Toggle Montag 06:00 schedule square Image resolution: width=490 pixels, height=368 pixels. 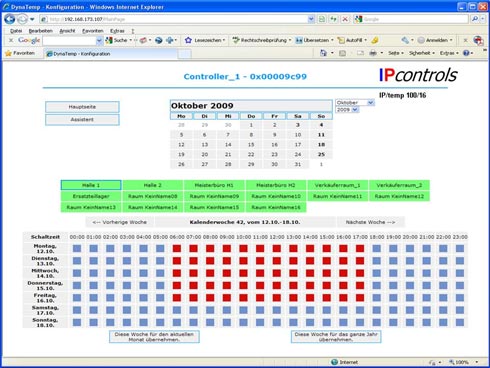(x=177, y=249)
